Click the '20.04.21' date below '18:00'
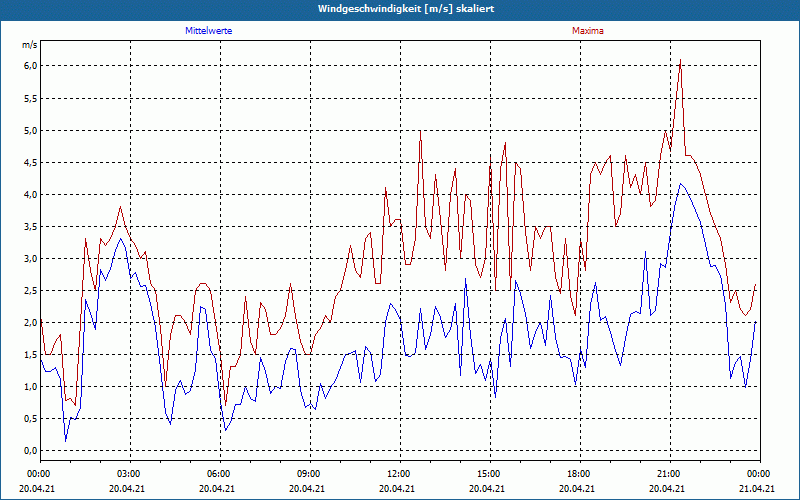 pyautogui.click(x=578, y=488)
